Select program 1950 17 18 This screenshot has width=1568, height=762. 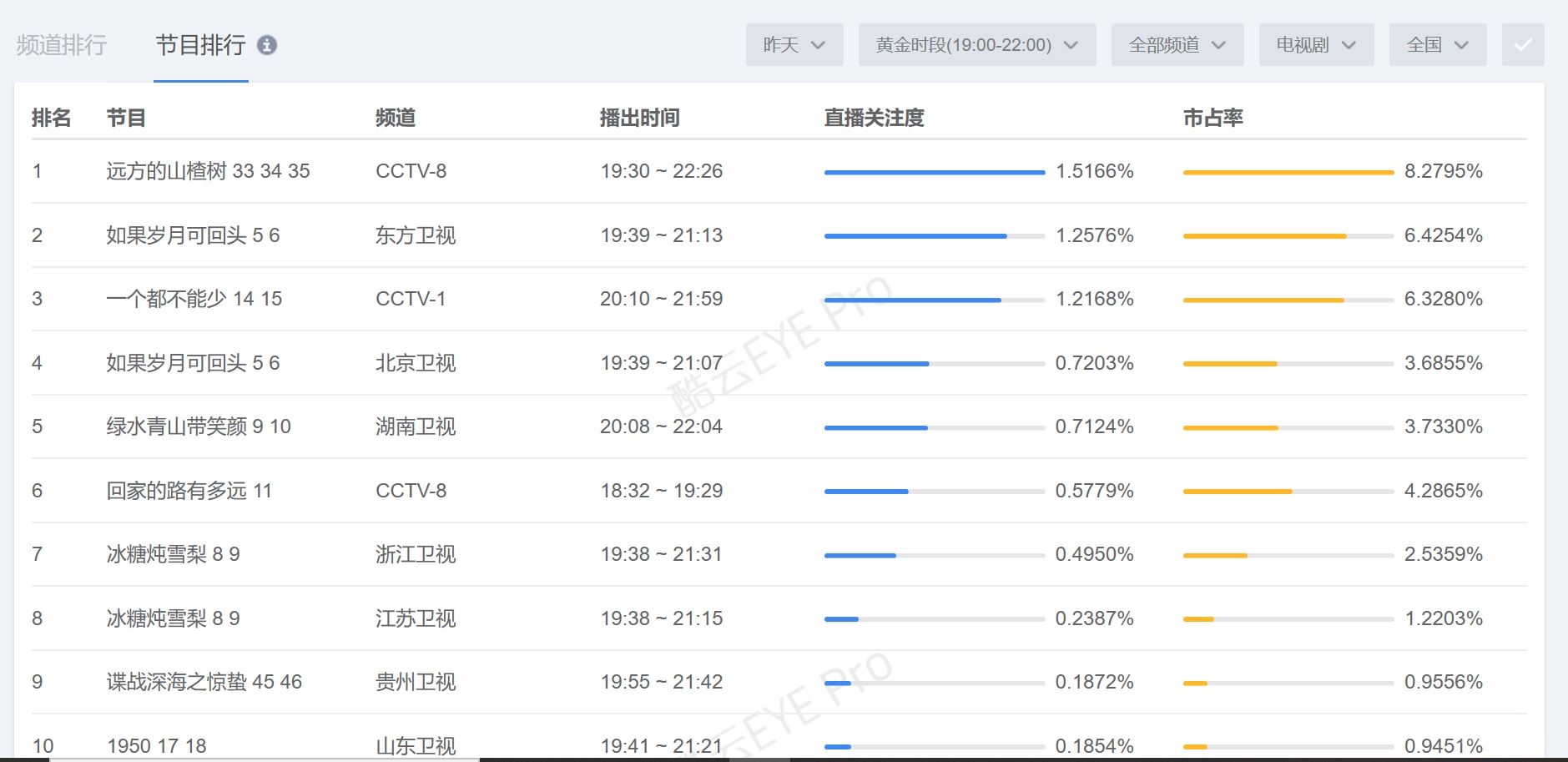pos(157,746)
